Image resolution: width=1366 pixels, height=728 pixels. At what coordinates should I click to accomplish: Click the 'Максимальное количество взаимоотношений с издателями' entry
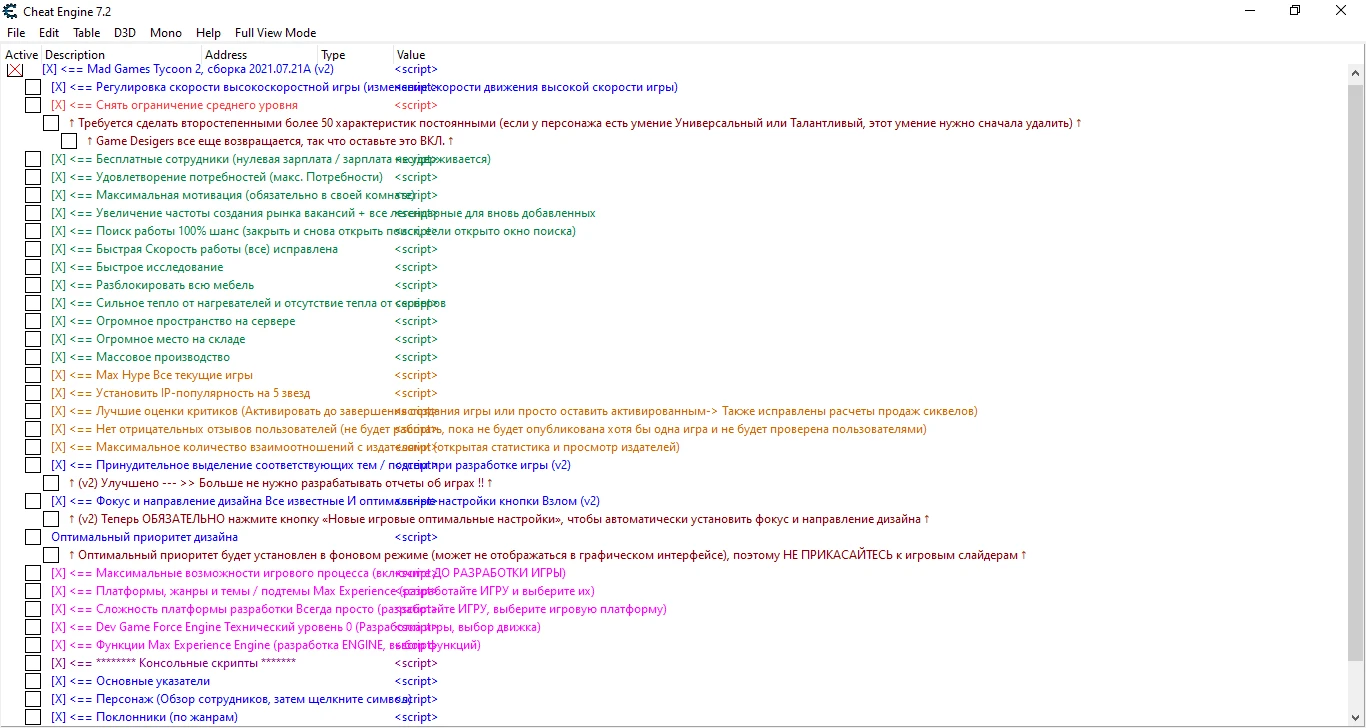tap(365, 448)
